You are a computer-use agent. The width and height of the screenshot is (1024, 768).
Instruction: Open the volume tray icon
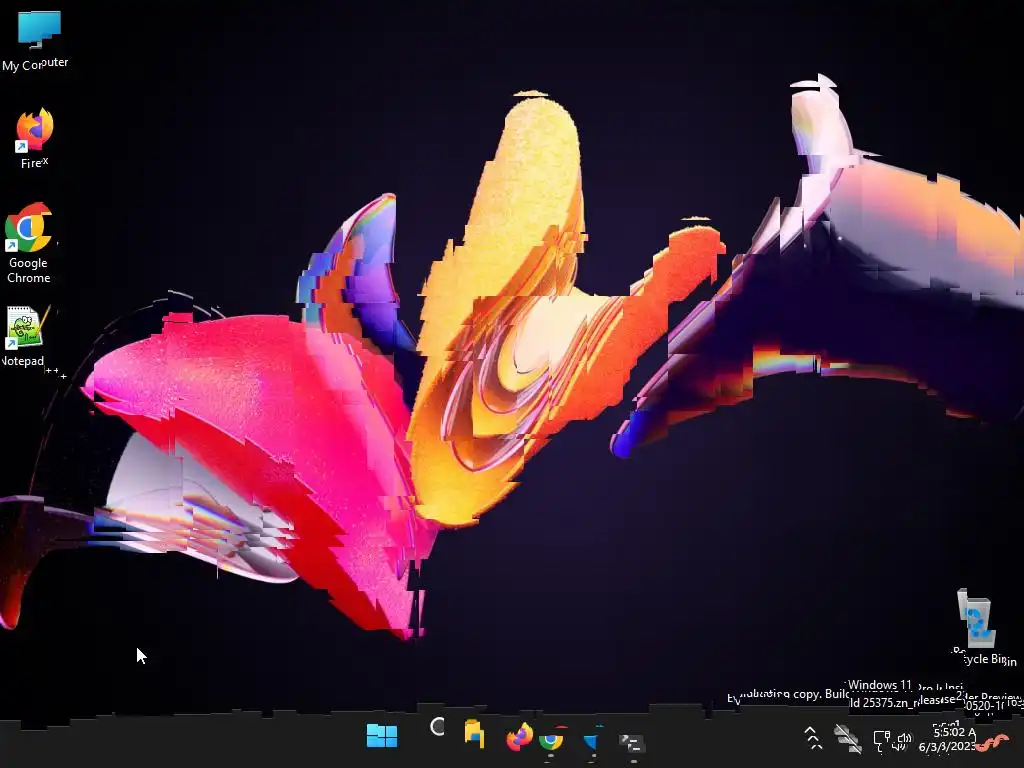904,741
